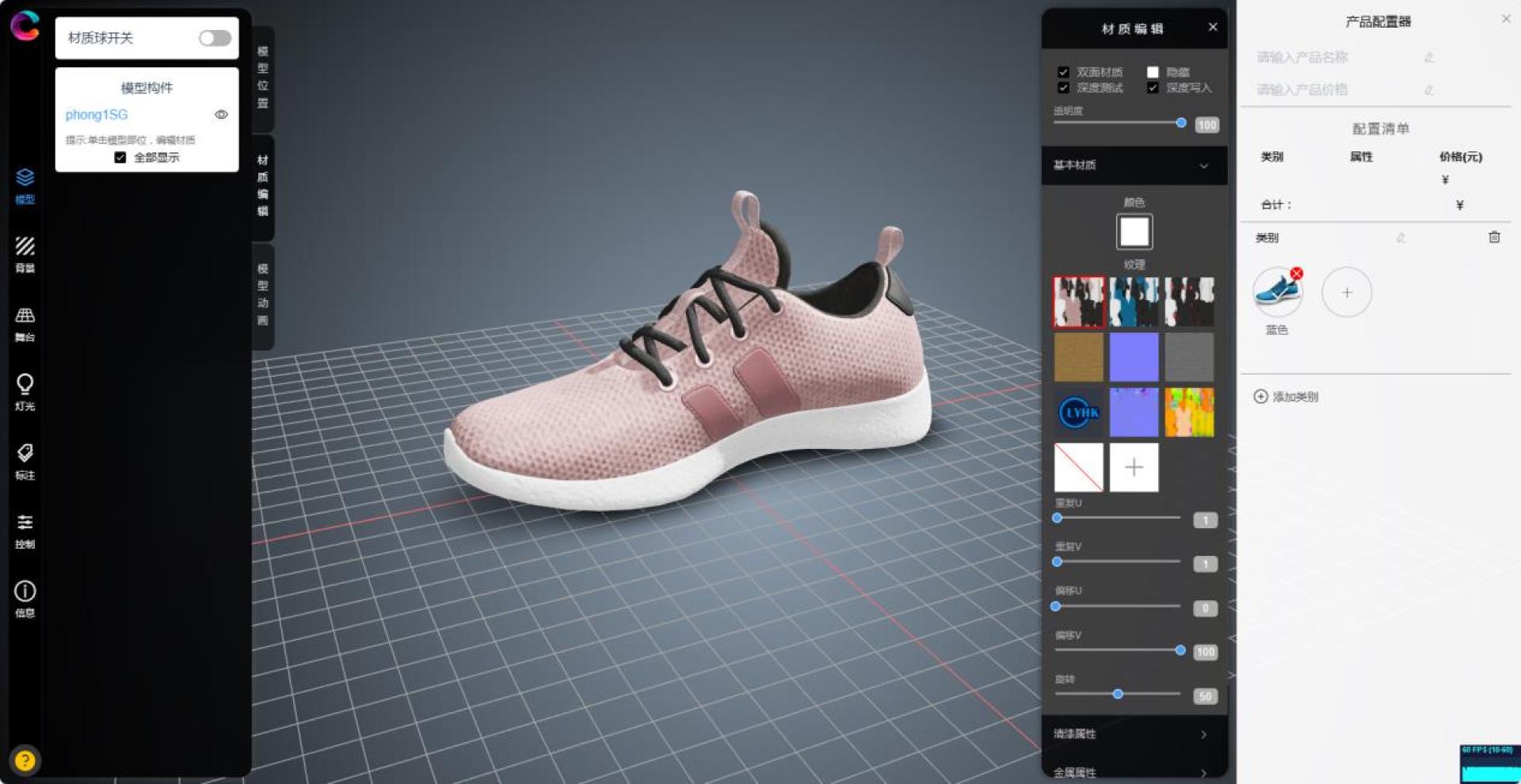1521x784 pixels.
Task: Expand the 清漆属性 section
Action: pyautogui.click(x=1203, y=734)
